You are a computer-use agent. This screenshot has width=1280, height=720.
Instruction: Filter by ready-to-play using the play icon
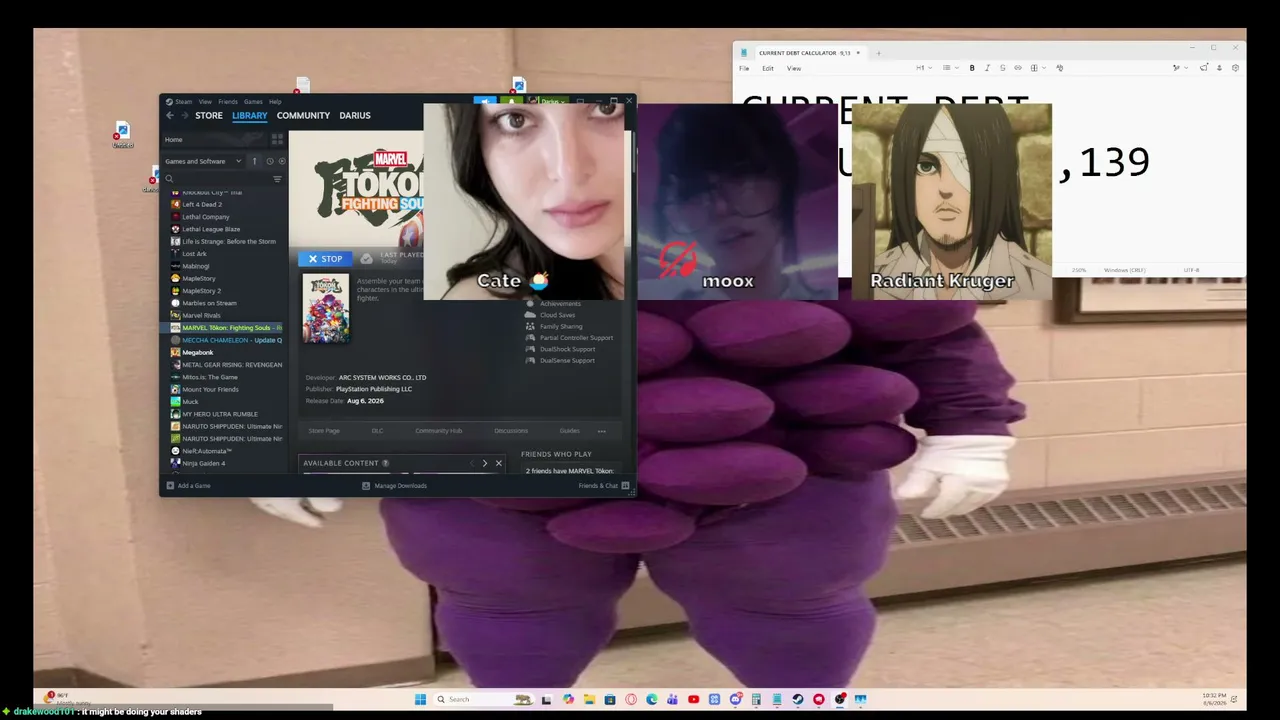click(x=281, y=161)
